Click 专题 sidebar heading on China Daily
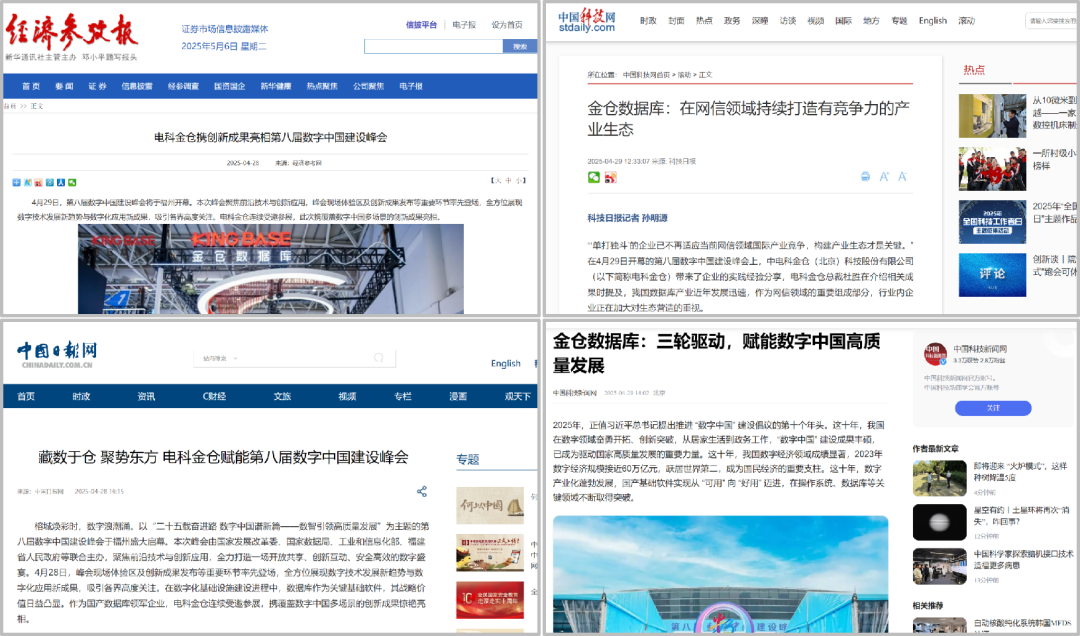 click(x=468, y=459)
